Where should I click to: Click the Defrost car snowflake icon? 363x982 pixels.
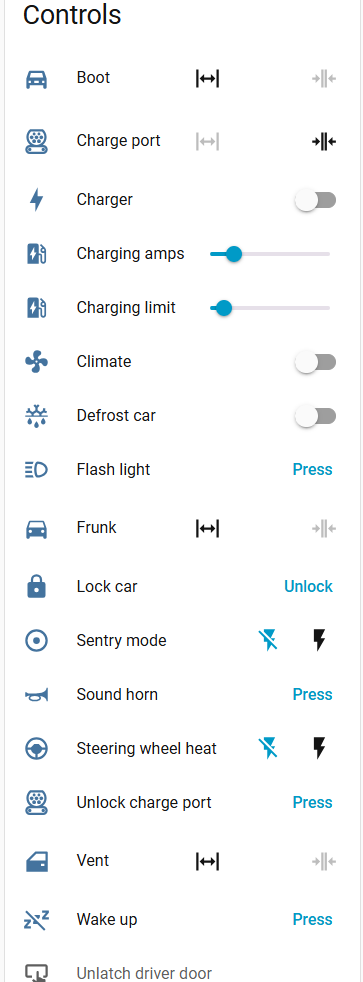pyautogui.click(x=36, y=416)
